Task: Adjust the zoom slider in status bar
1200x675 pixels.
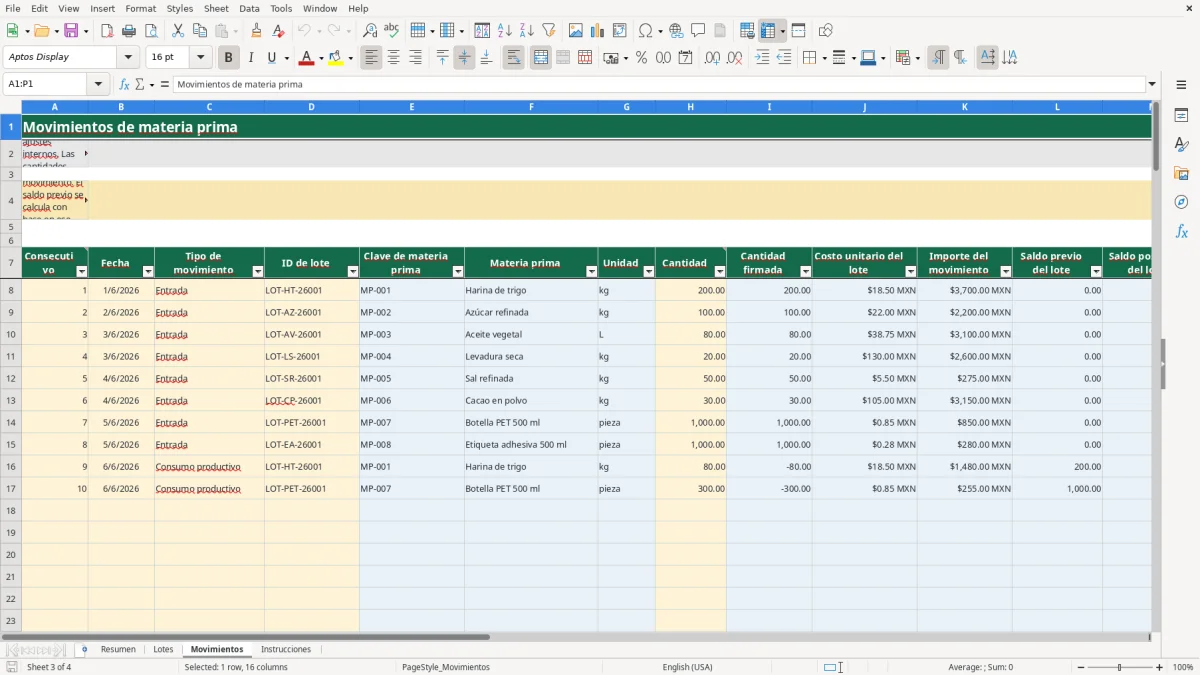Action: click(1120, 667)
